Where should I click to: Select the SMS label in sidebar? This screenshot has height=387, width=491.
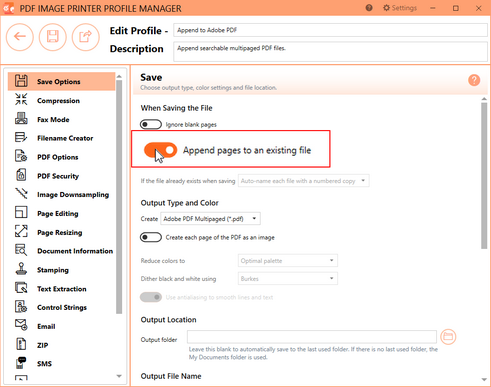pos(44,364)
